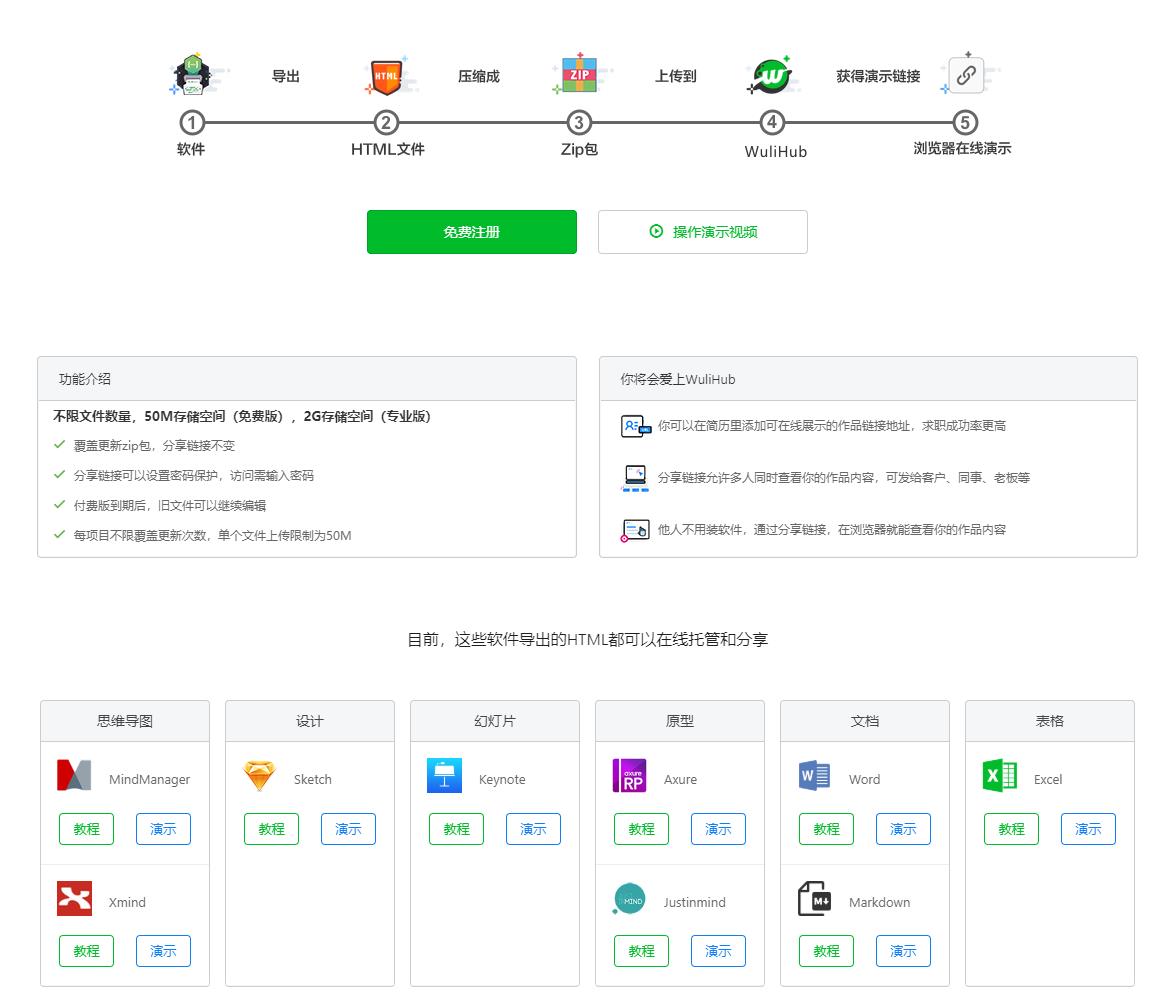Screen dimensions: 1150x1008
Task: Click the 幻灯片 category header
Action: (495, 721)
